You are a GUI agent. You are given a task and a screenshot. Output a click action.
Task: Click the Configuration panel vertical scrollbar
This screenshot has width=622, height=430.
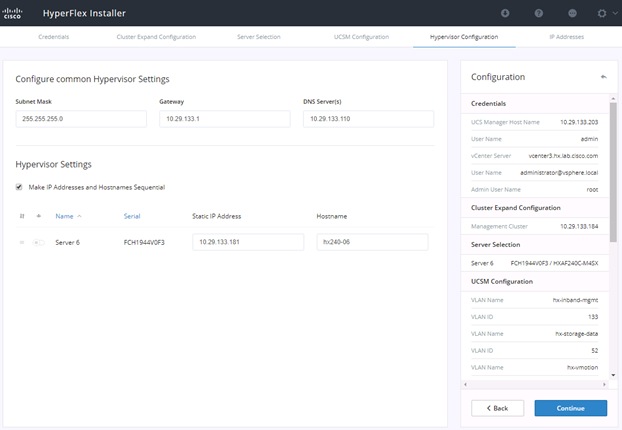[613, 171]
